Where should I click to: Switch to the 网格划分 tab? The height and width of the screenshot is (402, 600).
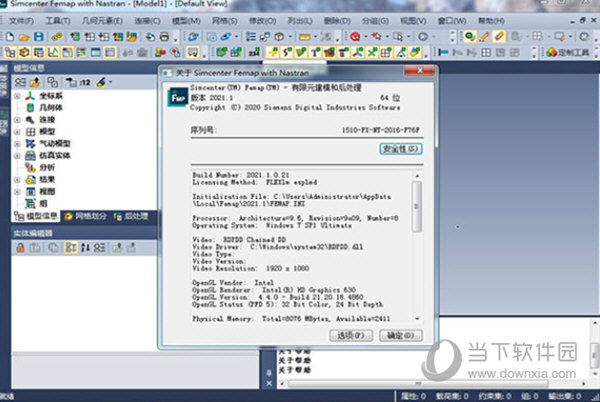click(x=85, y=216)
